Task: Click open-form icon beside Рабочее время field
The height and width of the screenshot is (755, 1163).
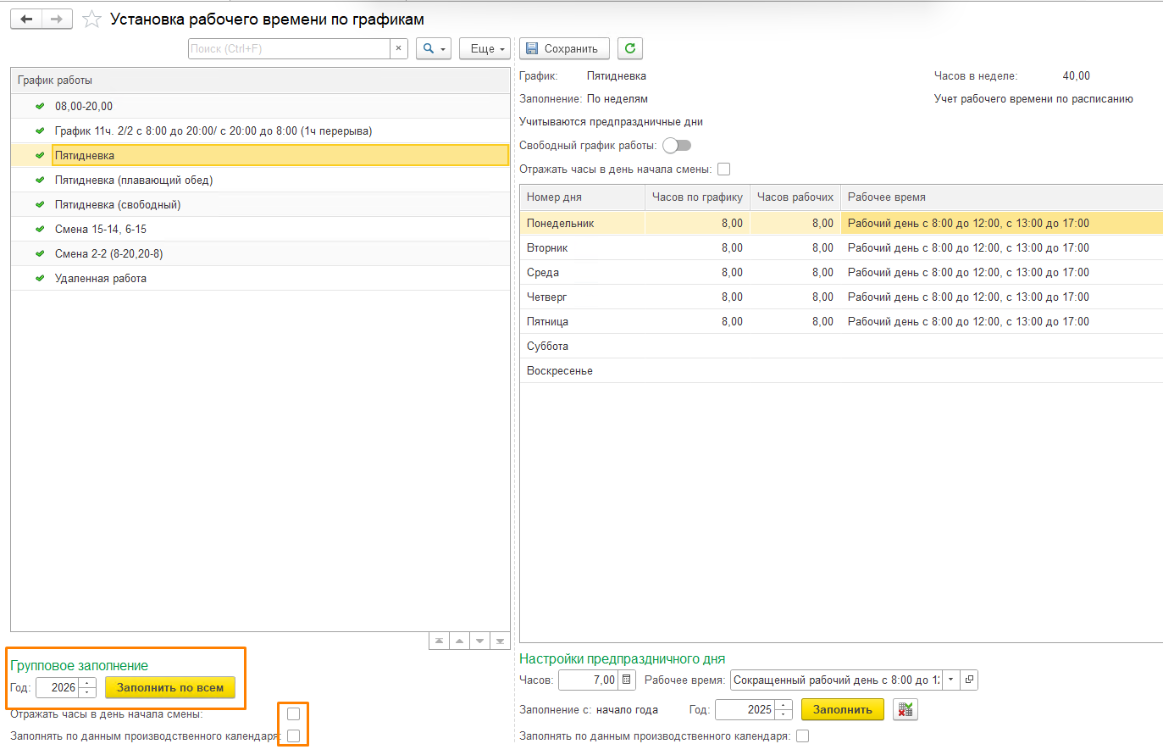Action: [968, 680]
